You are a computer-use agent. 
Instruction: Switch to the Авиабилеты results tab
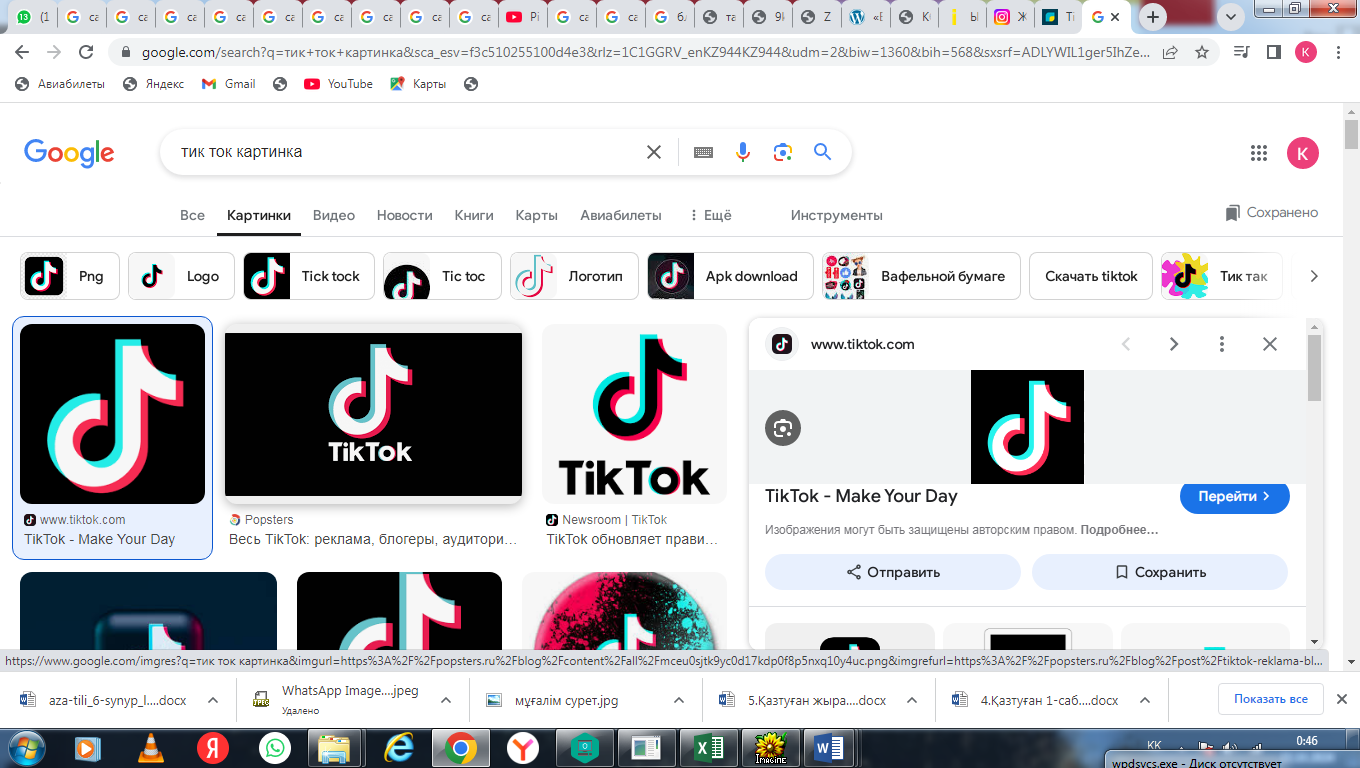coord(621,215)
